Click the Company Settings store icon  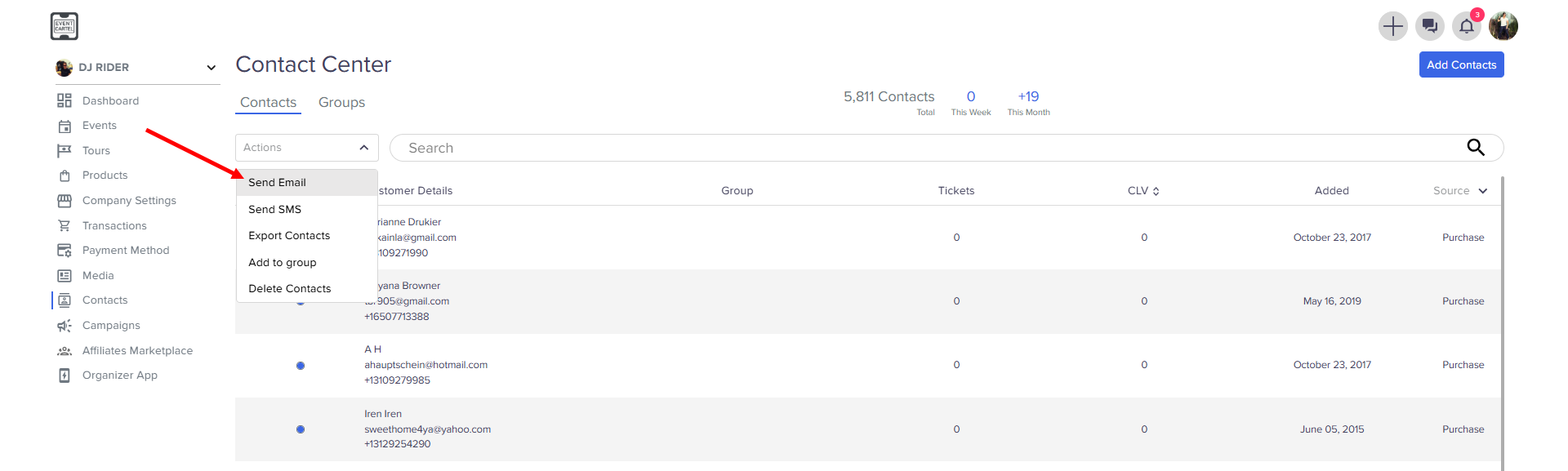[65, 201]
